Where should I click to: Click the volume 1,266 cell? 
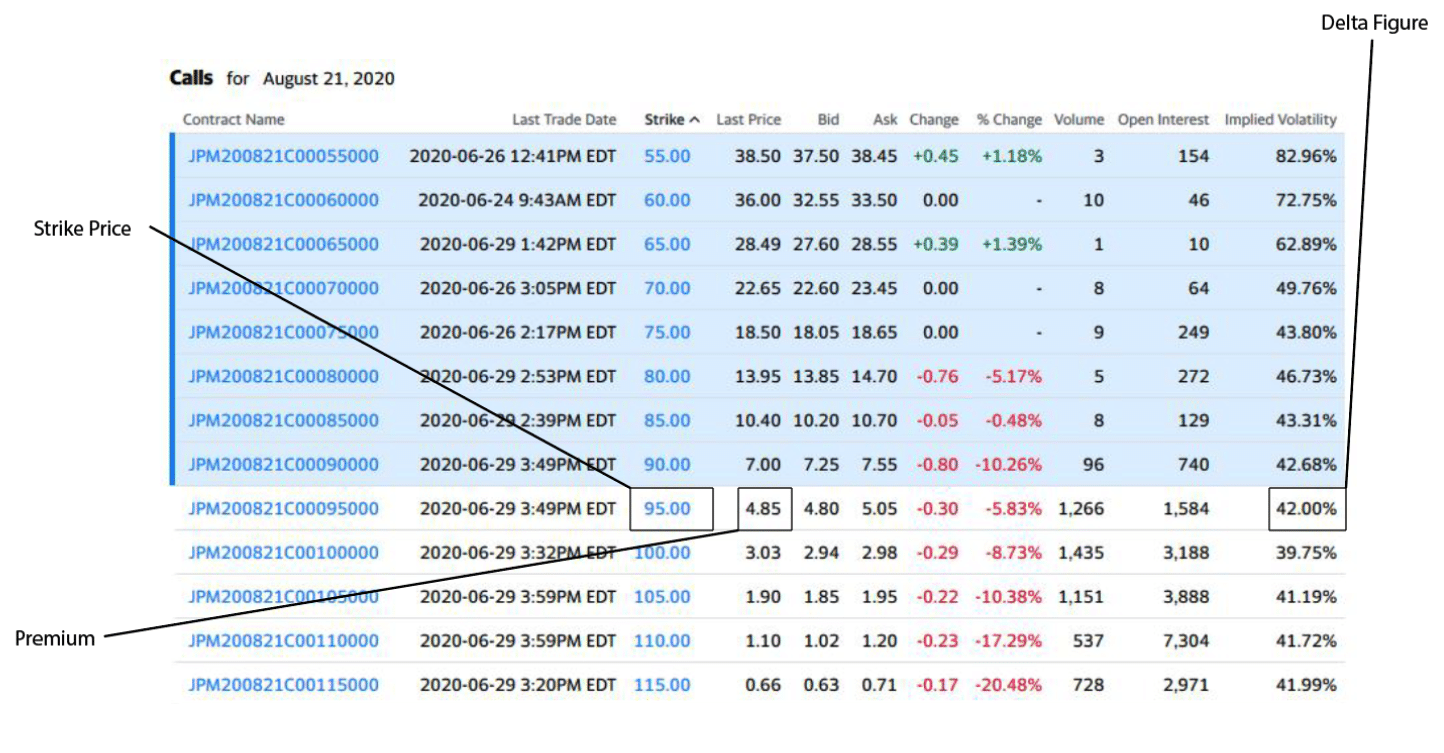pyautogui.click(x=1081, y=508)
